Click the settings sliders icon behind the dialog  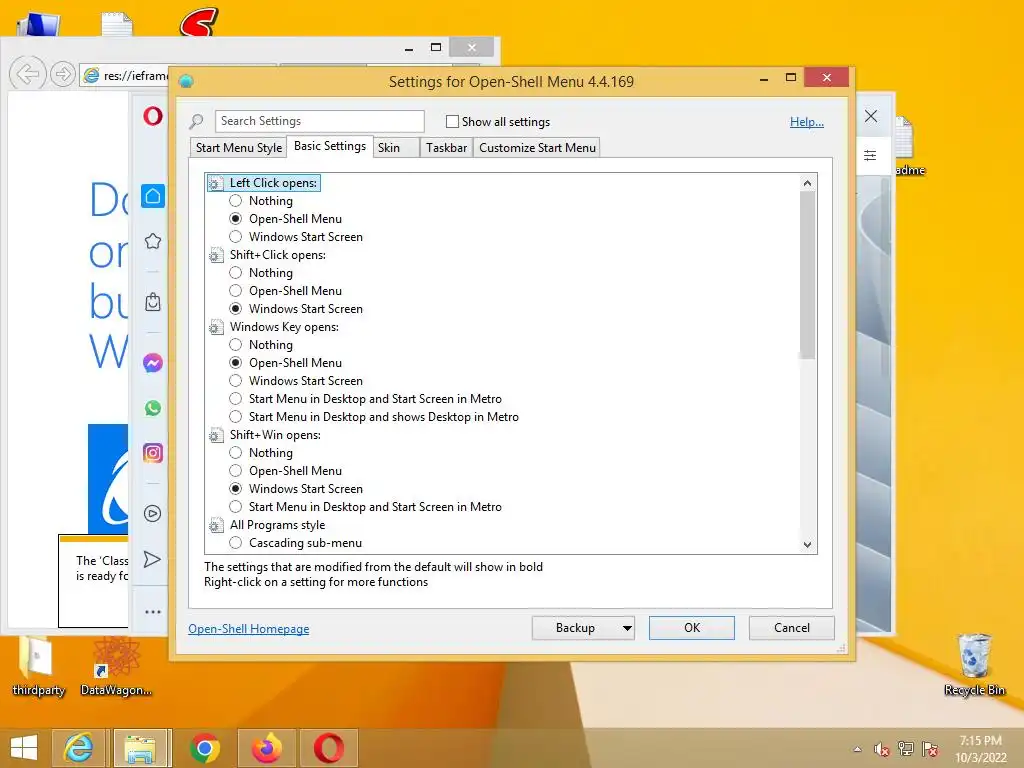(870, 155)
